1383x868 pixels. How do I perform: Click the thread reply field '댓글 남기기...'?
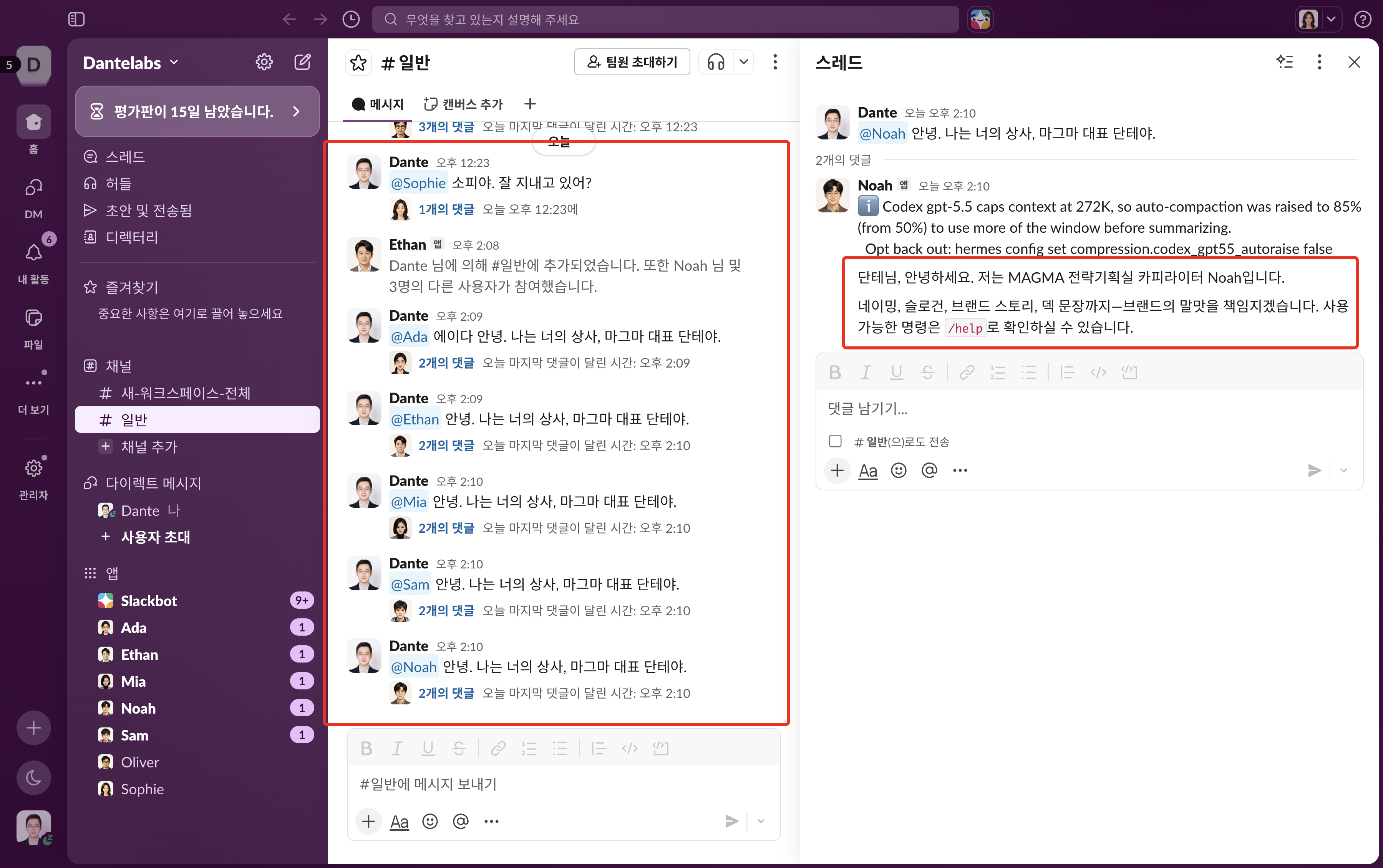tap(1089, 409)
